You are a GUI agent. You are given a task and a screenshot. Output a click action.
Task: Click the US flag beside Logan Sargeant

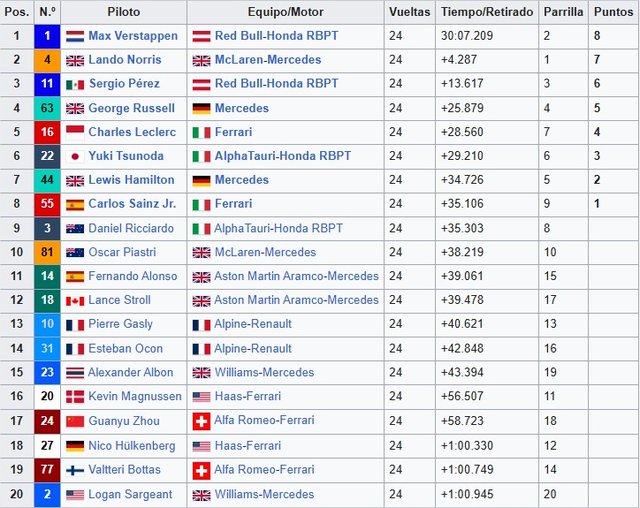click(75, 495)
